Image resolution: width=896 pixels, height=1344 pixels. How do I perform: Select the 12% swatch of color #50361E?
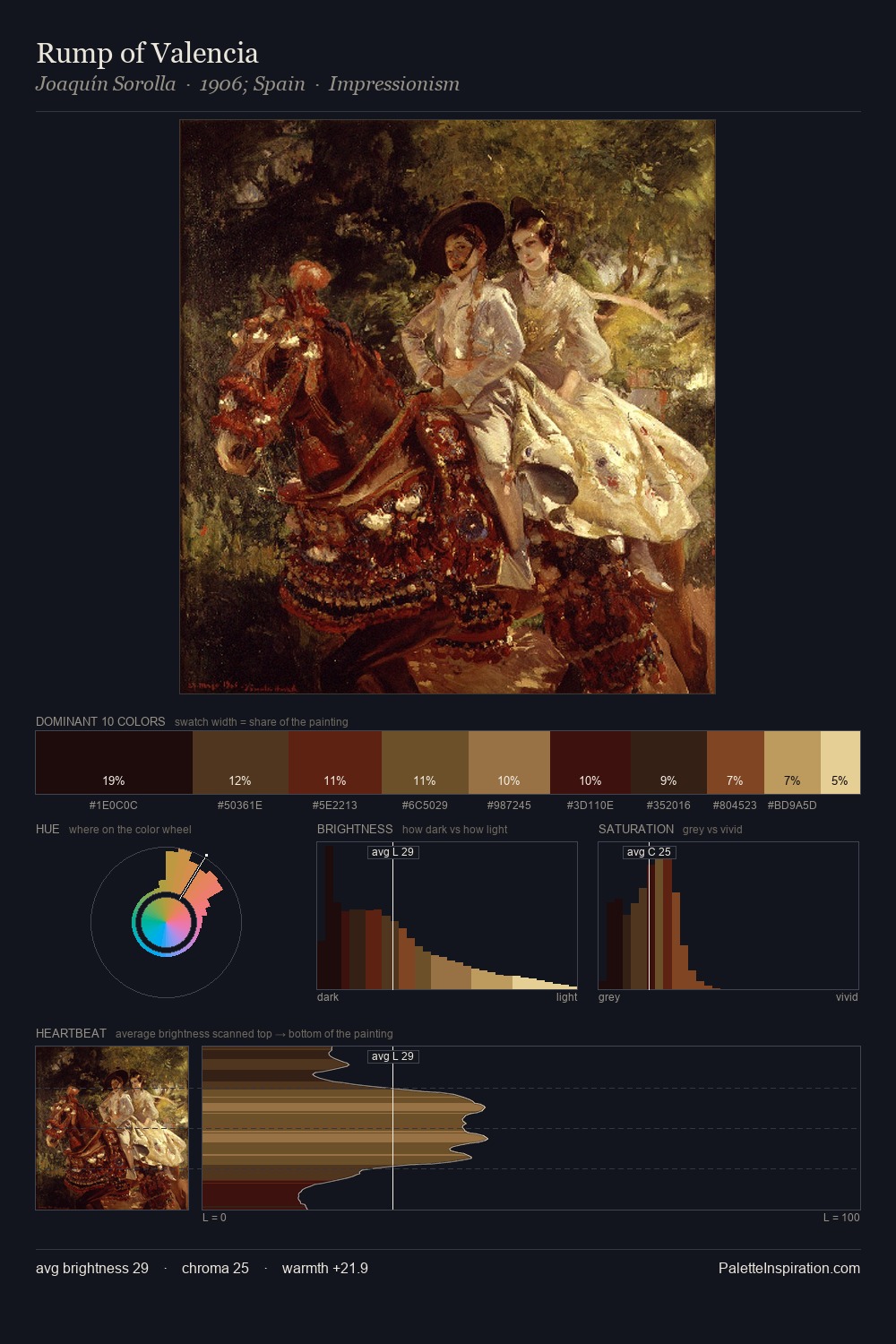240,762
